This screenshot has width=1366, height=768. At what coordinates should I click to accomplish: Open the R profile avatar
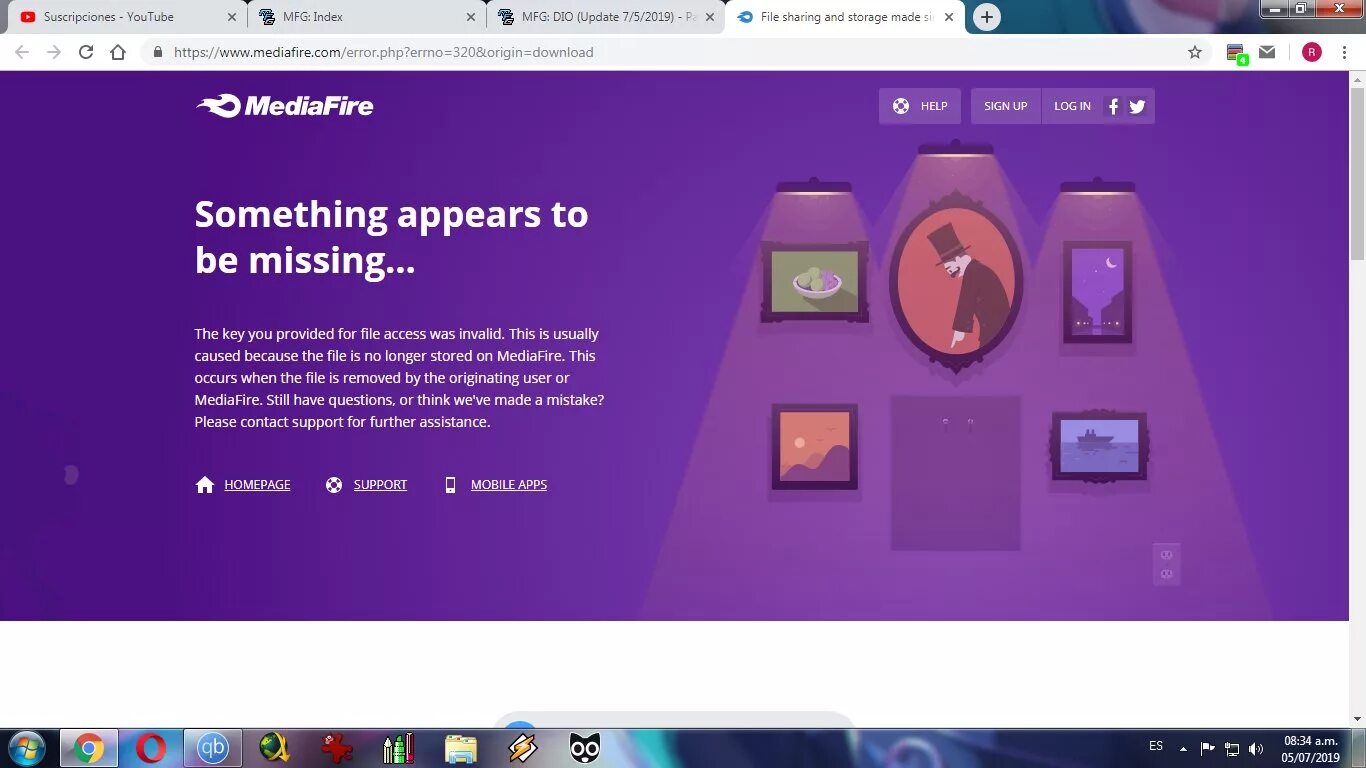coord(1312,52)
